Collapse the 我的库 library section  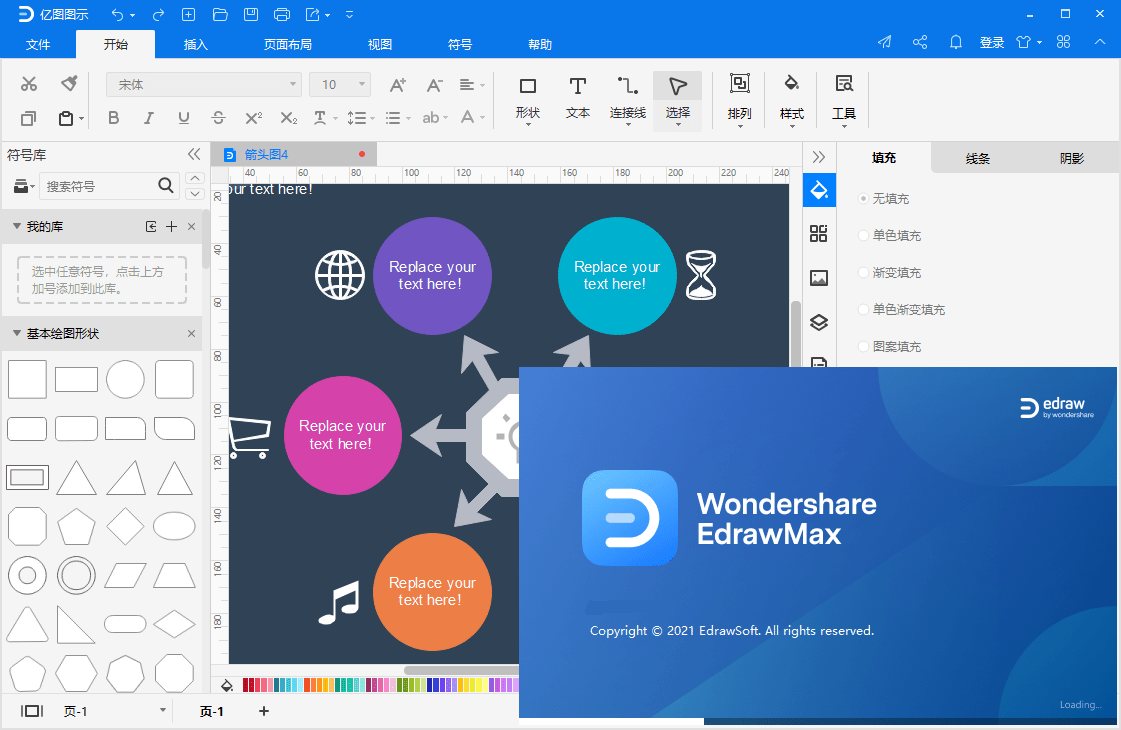[16, 226]
